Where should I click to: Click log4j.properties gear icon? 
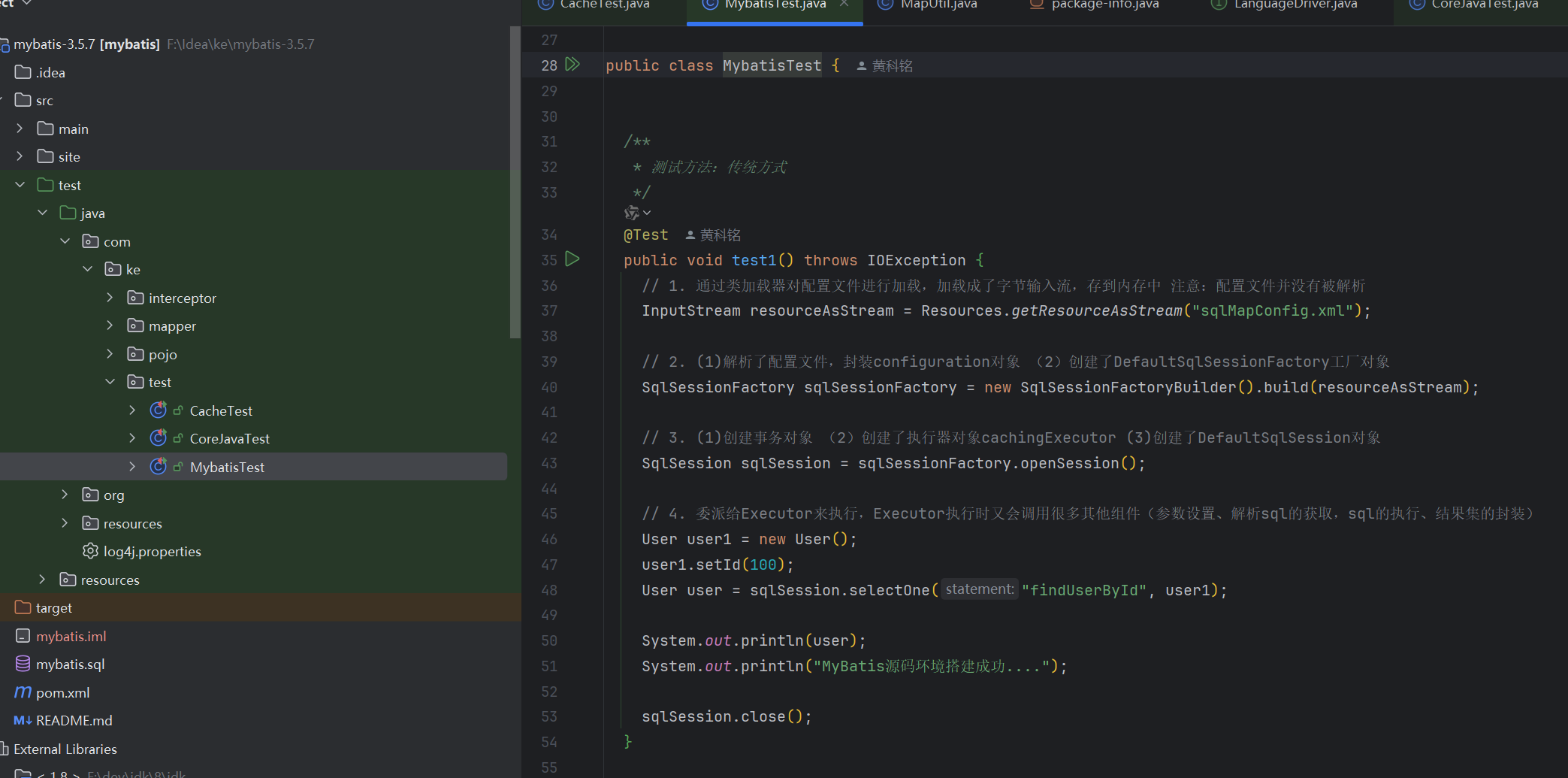coord(91,551)
